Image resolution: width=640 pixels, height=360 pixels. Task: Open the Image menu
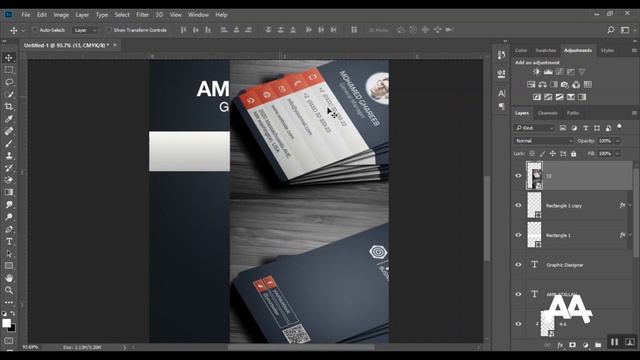pyautogui.click(x=61, y=15)
